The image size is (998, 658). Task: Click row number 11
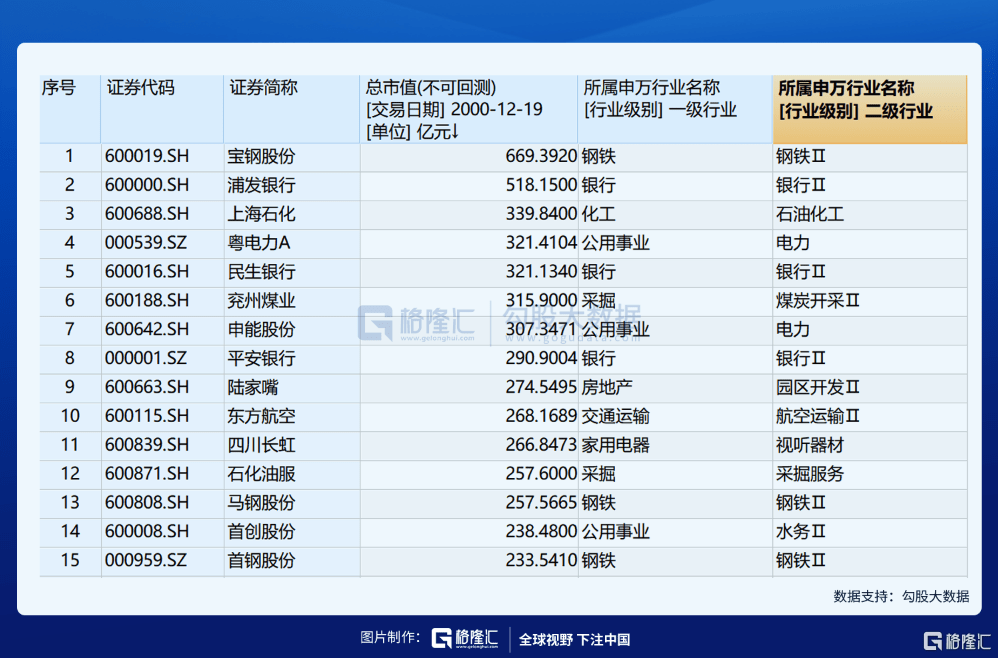tap(69, 445)
